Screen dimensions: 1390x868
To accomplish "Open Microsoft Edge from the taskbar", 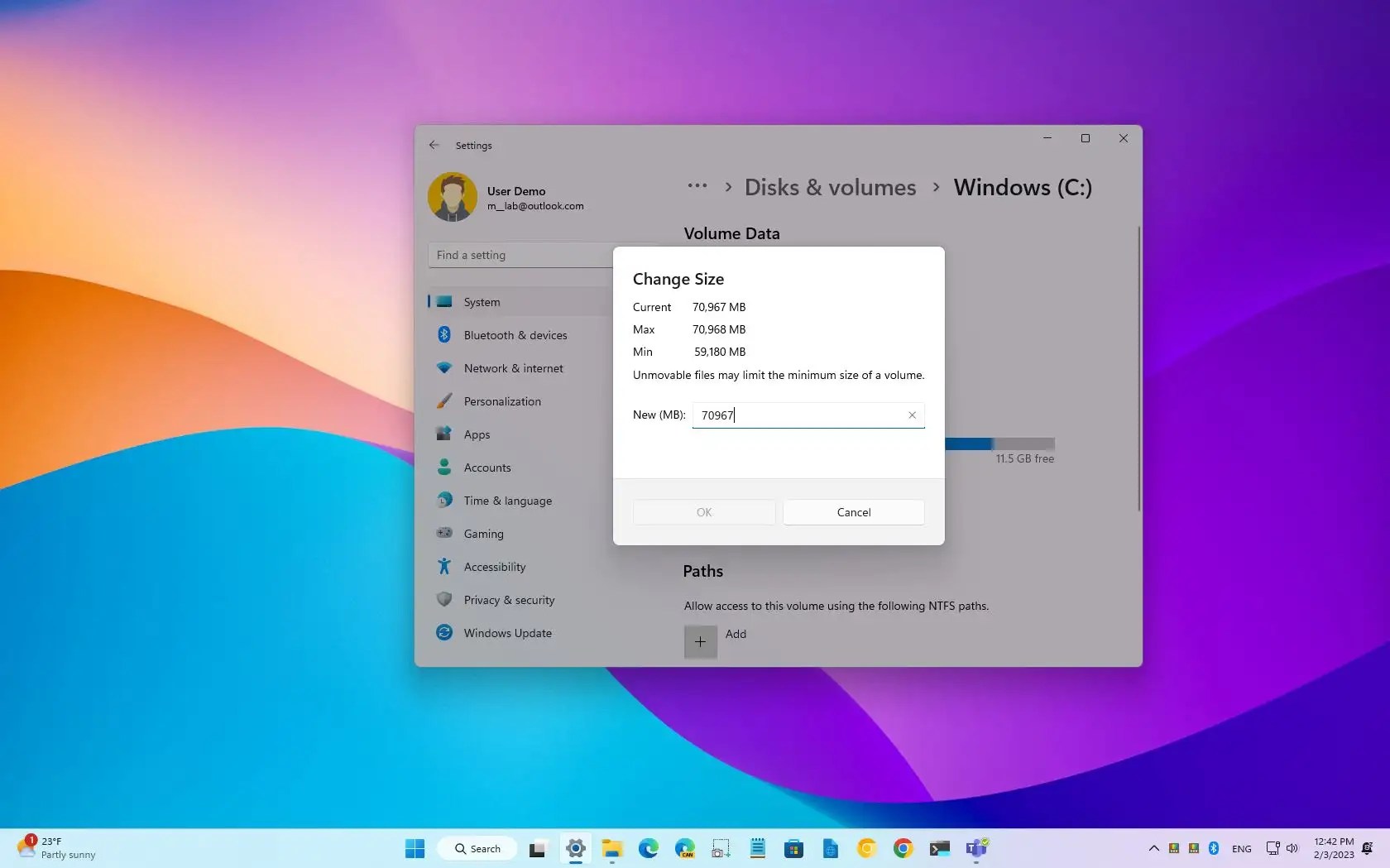I will pos(649,848).
